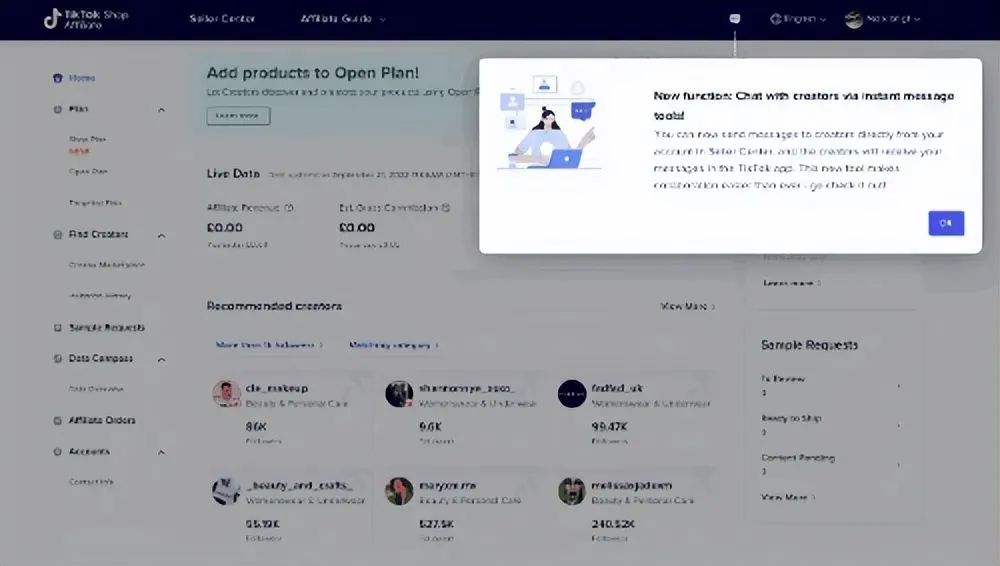
Task: Click the TikTok Shop Affiliate logo
Action: point(85,19)
